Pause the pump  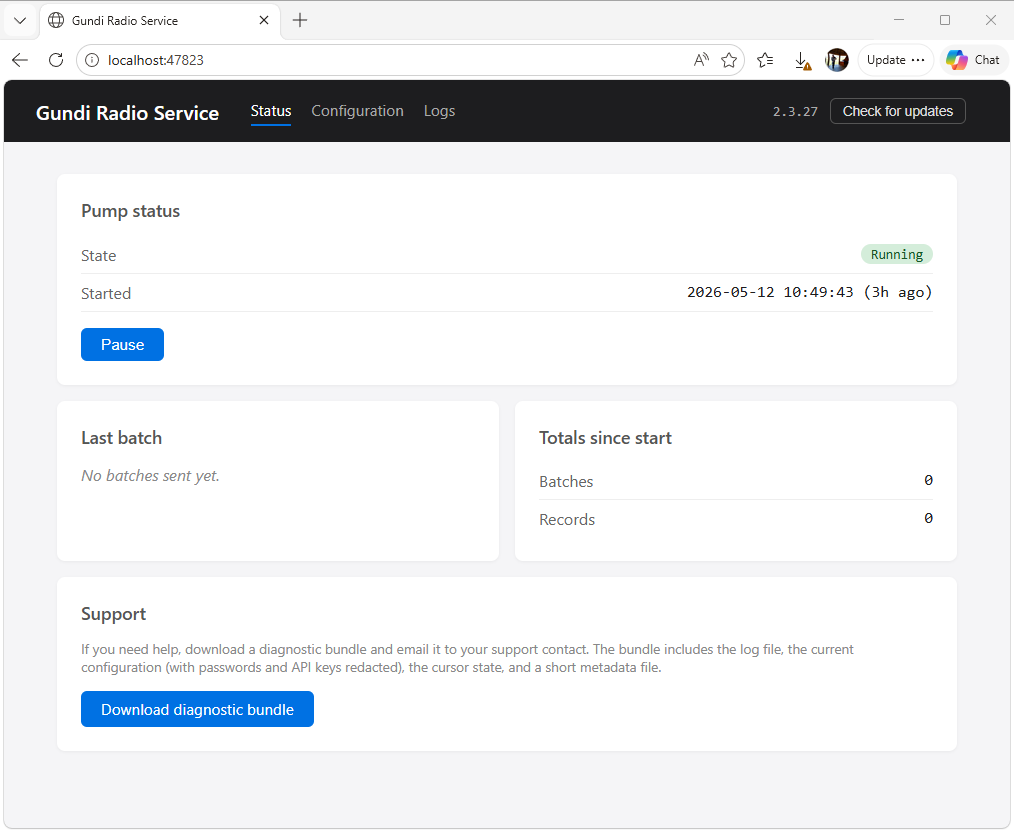(x=122, y=345)
